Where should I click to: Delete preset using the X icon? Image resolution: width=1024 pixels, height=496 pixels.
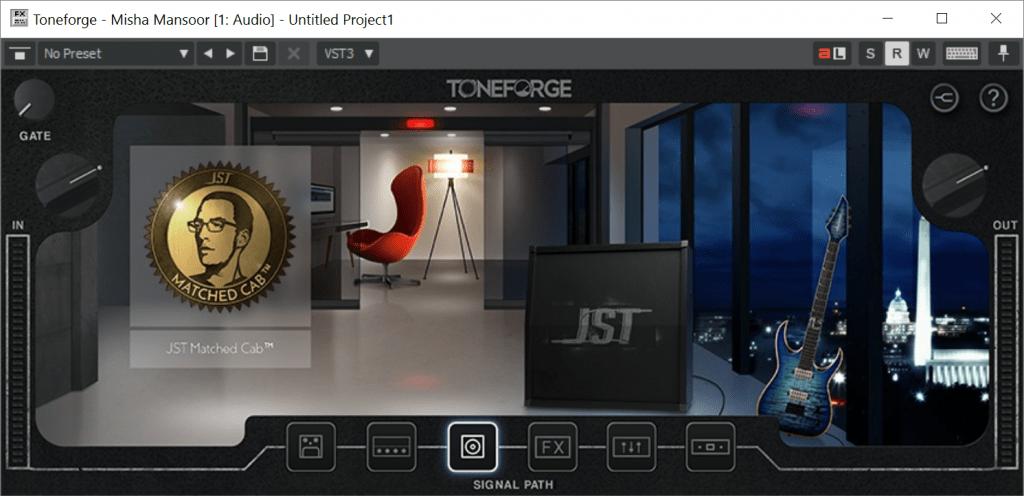pos(294,54)
